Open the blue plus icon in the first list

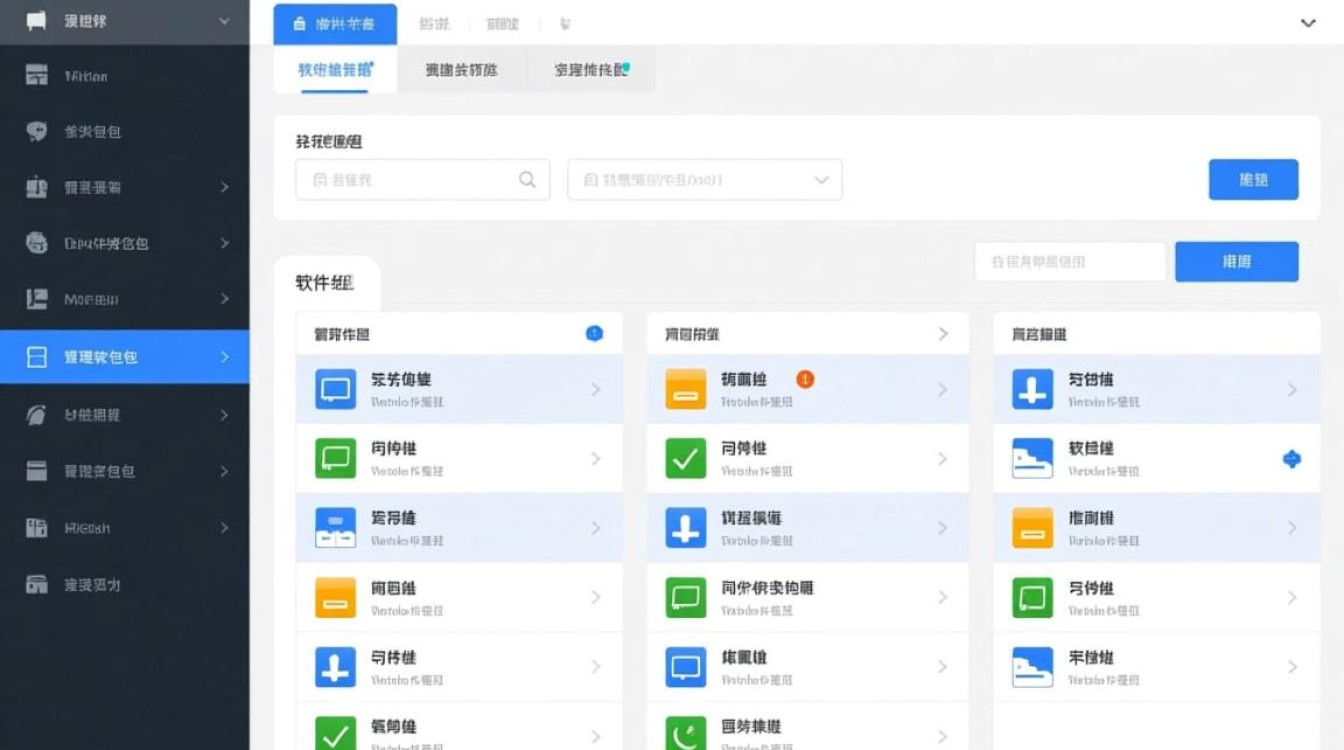tap(336, 667)
